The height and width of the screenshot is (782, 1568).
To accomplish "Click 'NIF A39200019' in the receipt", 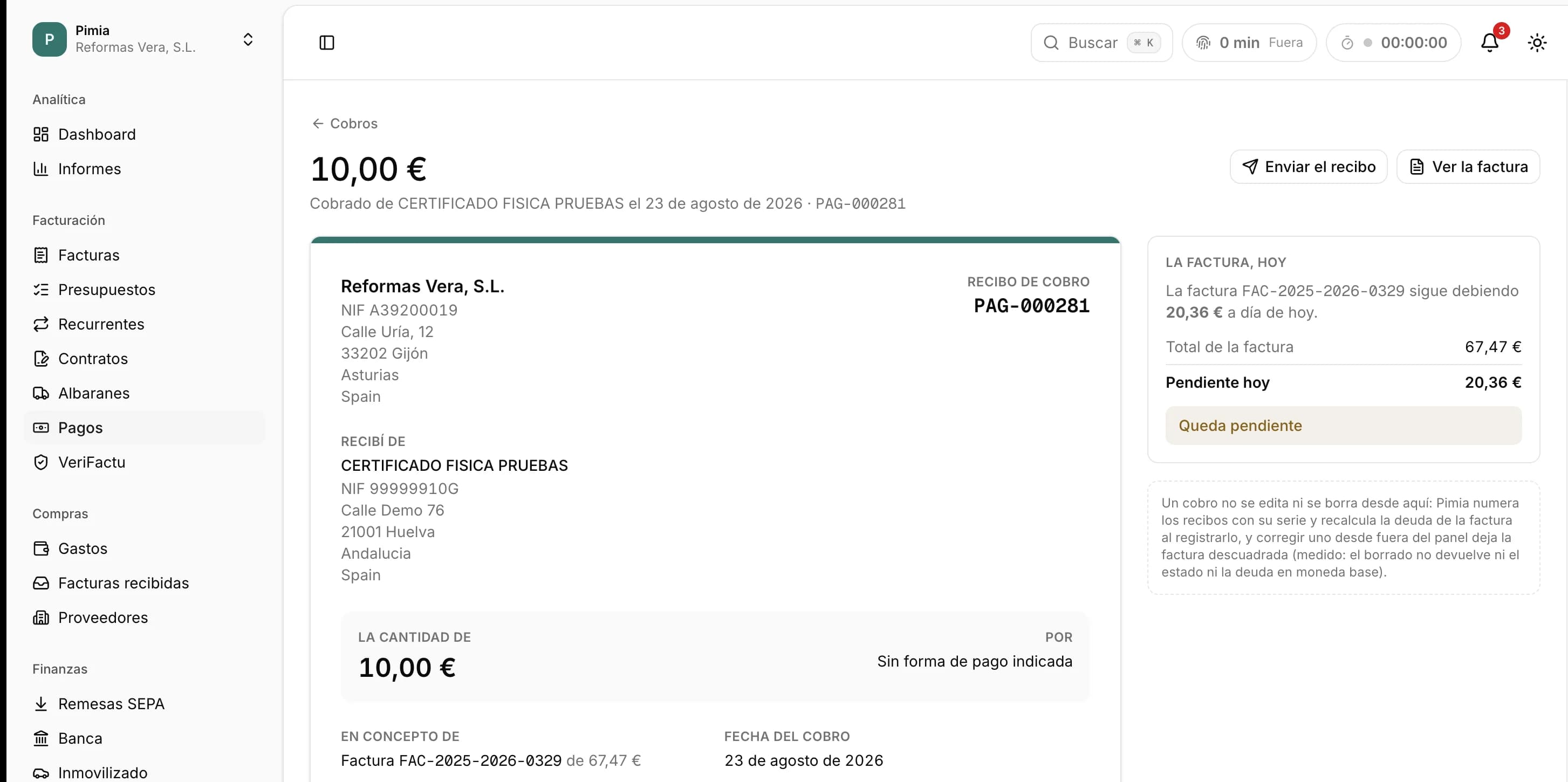I will pos(399,310).
